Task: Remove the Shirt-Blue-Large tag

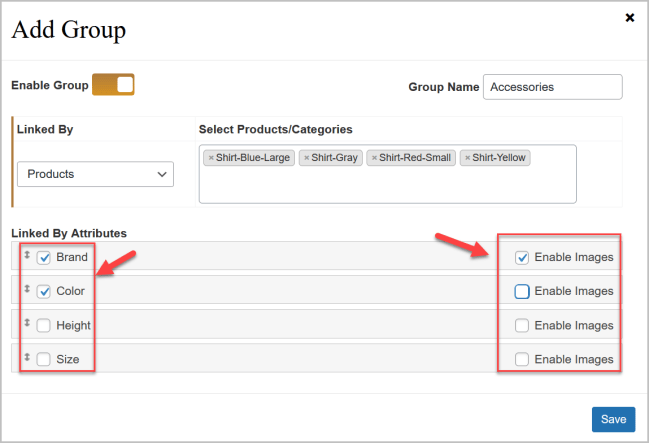Action: point(210,158)
